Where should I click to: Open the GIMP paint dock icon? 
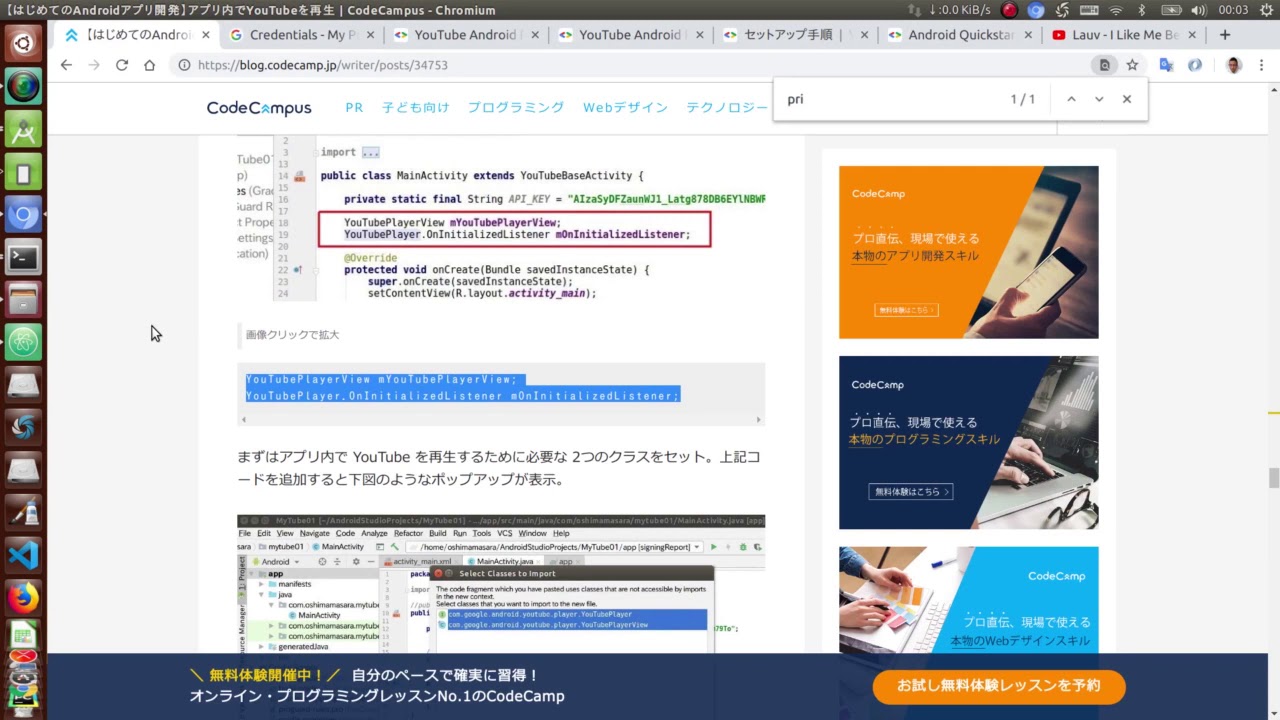[23, 513]
